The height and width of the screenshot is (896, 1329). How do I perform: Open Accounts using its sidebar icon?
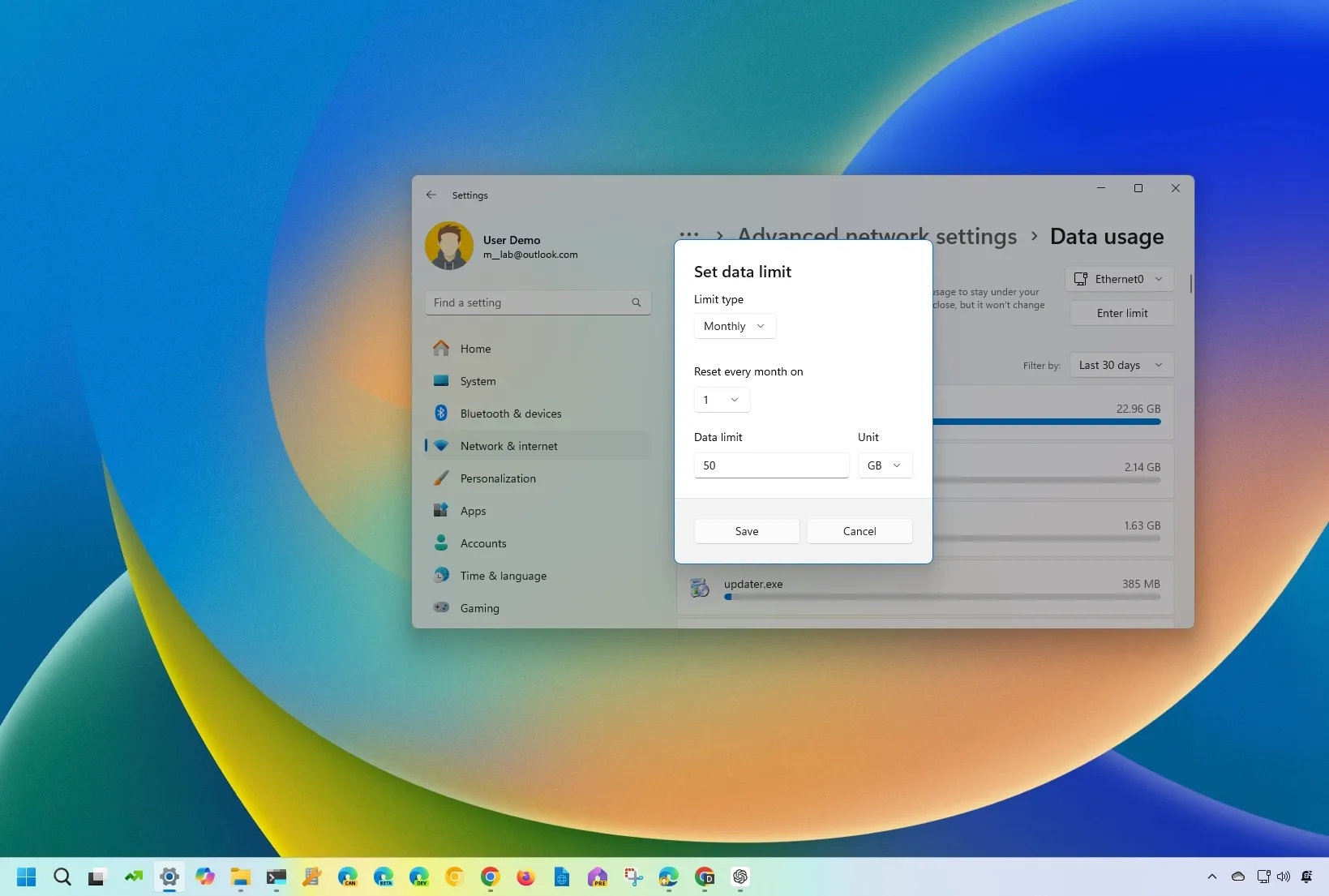(441, 543)
